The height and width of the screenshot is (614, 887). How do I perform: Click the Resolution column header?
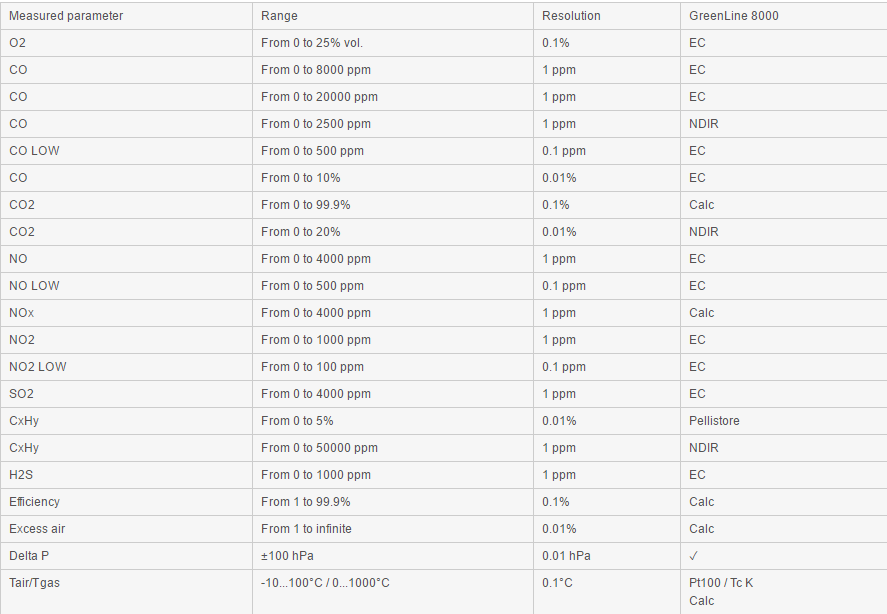(x=571, y=16)
